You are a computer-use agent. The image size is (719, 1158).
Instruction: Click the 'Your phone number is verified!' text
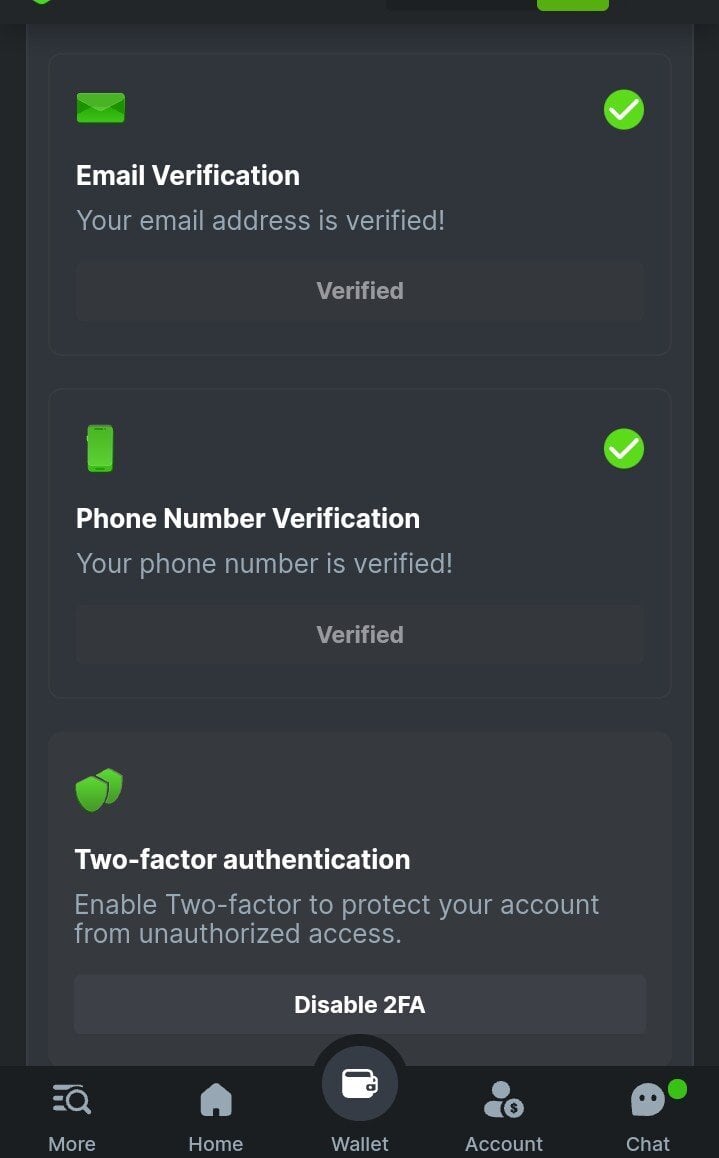click(x=264, y=564)
